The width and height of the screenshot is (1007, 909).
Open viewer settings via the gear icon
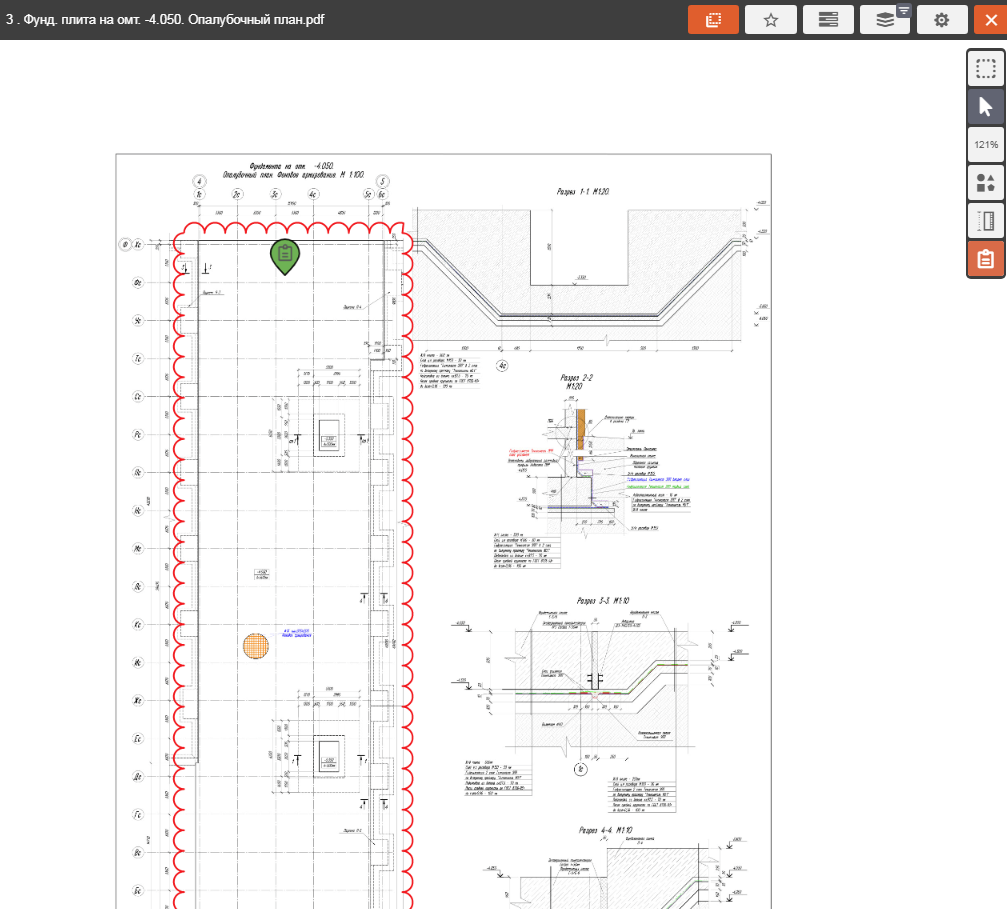(x=941, y=20)
